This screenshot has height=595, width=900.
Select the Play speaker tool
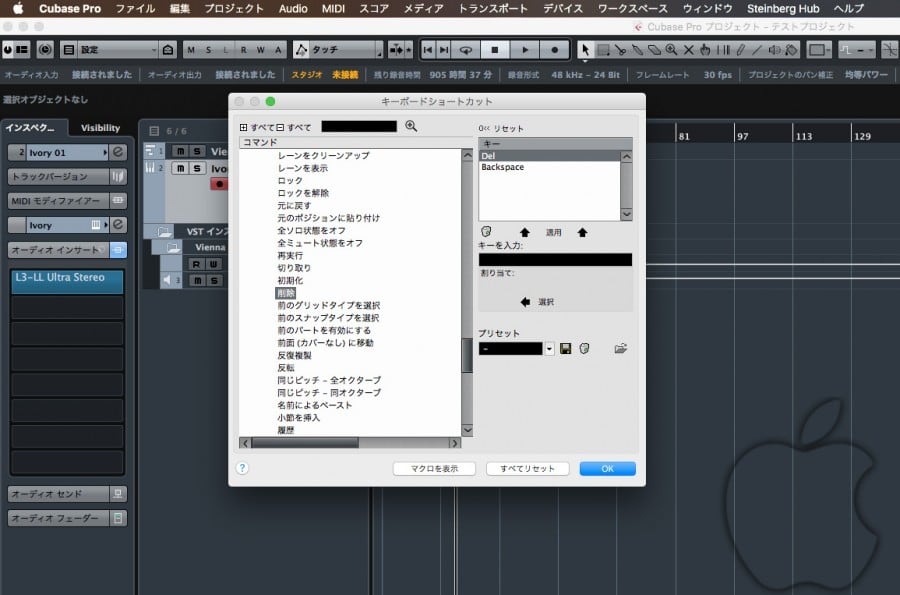click(x=774, y=50)
